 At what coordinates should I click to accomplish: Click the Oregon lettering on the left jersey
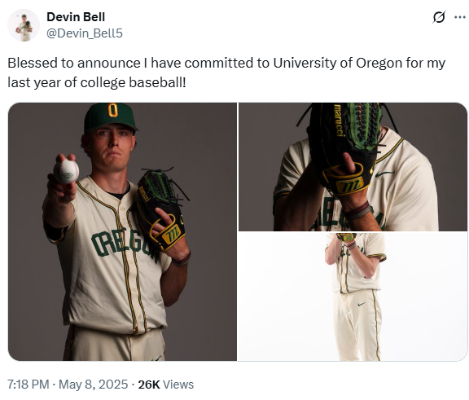click(x=121, y=242)
